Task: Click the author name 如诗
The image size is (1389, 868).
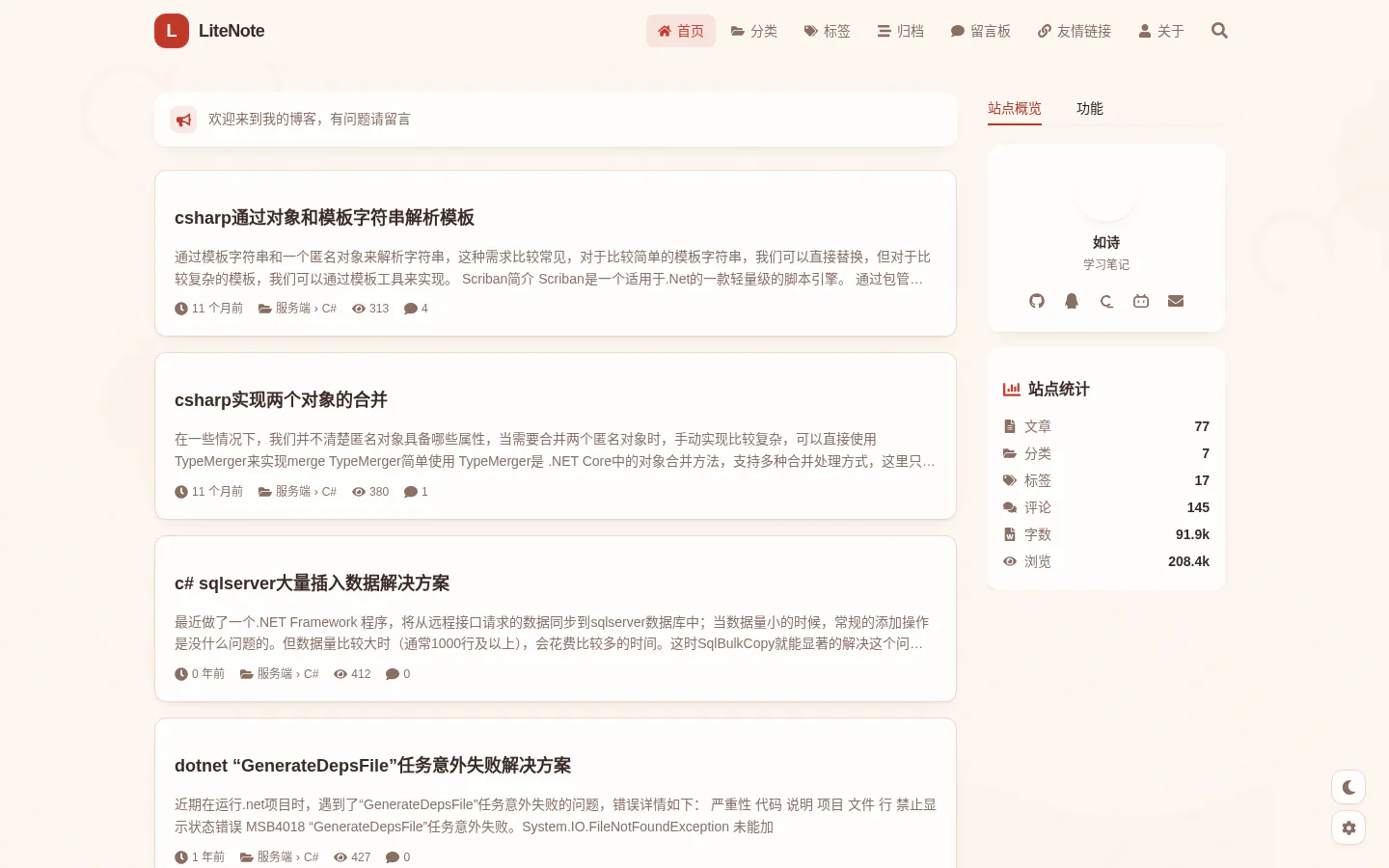Action: tap(1106, 243)
